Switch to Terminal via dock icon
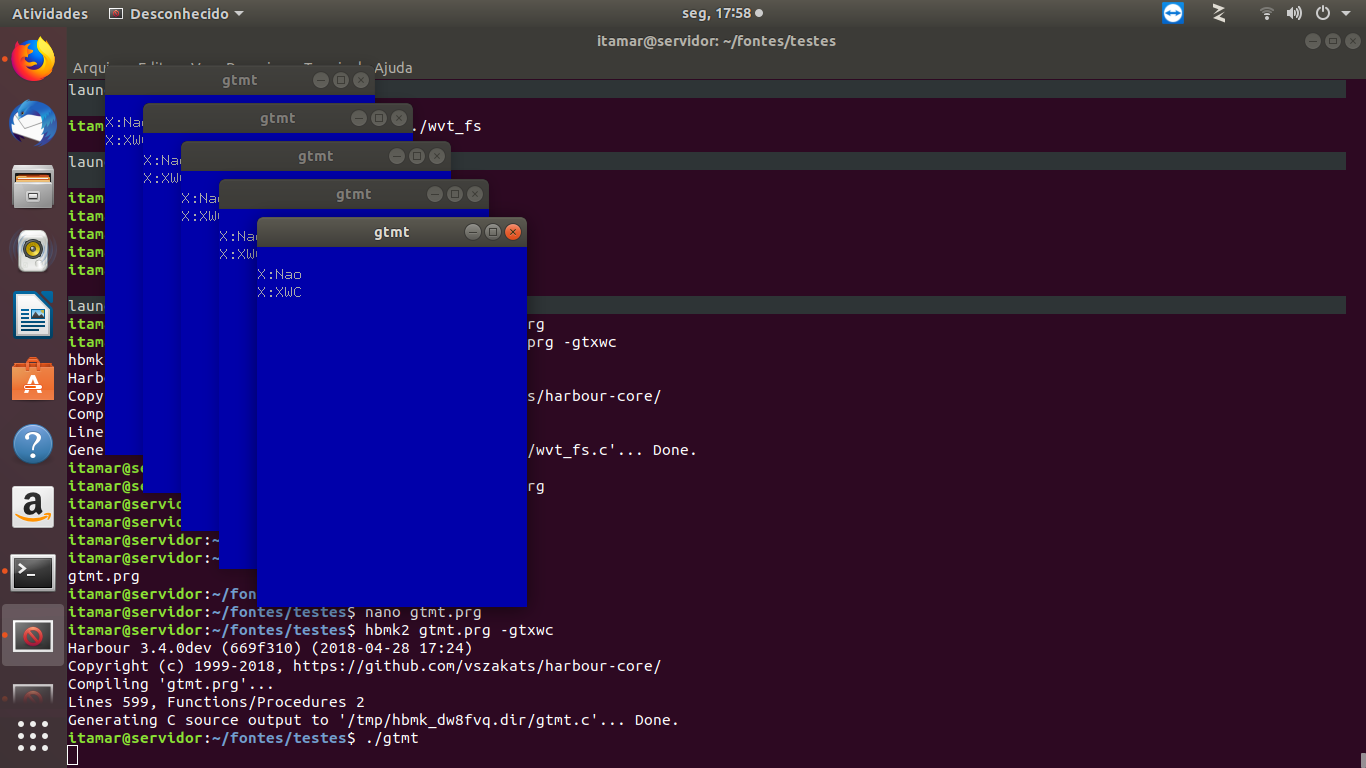Screen dimensions: 1366x768 pos(33,572)
